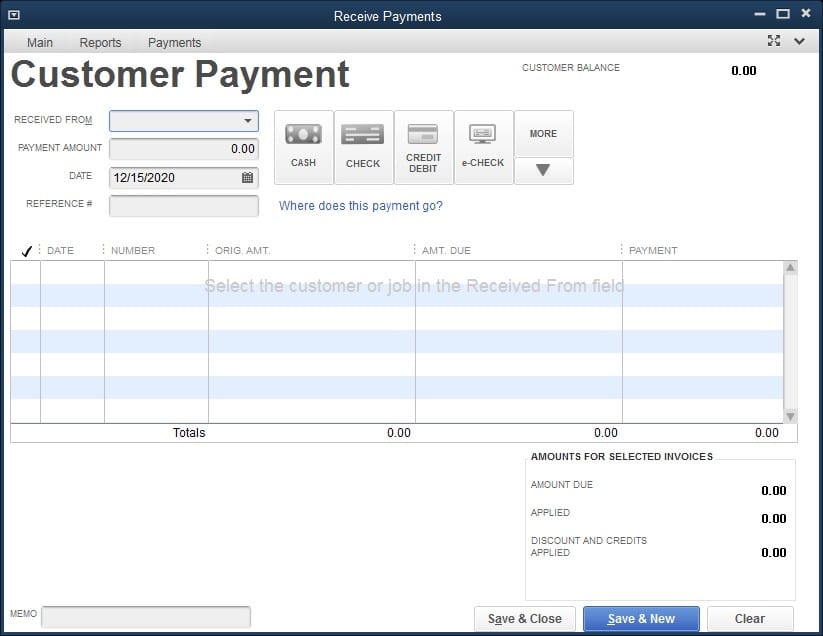The image size is (823, 636).
Task: Open the Received From dropdown
Action: click(x=247, y=121)
